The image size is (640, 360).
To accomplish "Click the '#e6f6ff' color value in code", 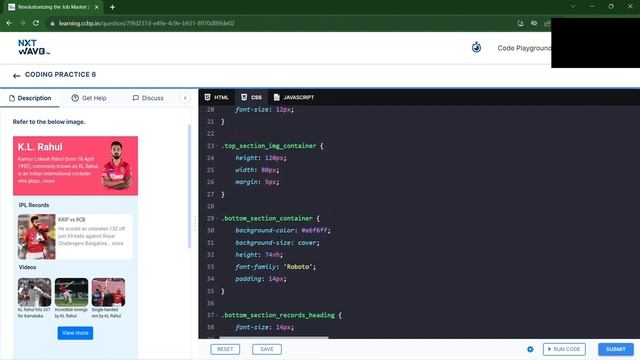I will point(314,231).
